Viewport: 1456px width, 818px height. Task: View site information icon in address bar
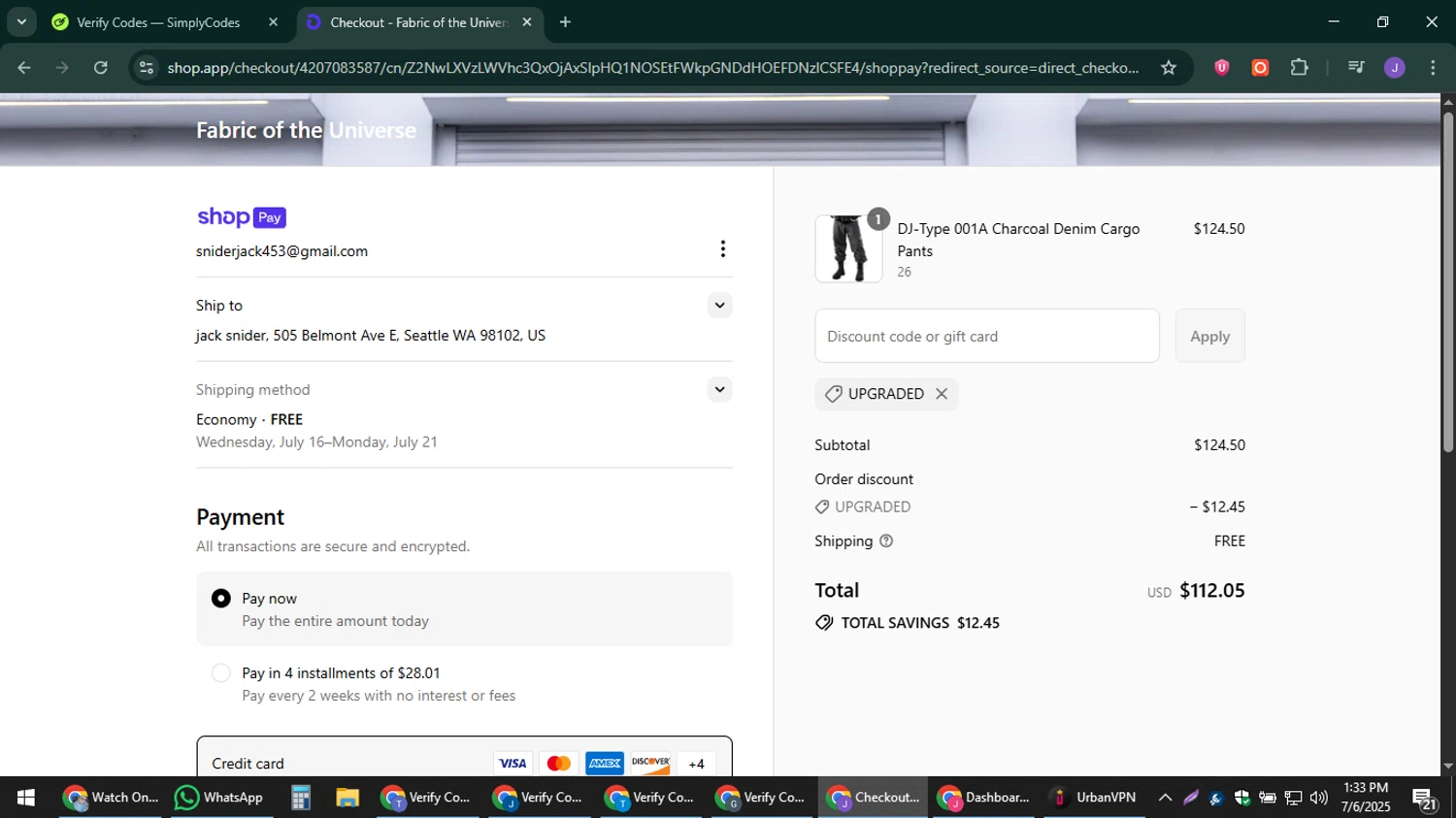pos(147,68)
